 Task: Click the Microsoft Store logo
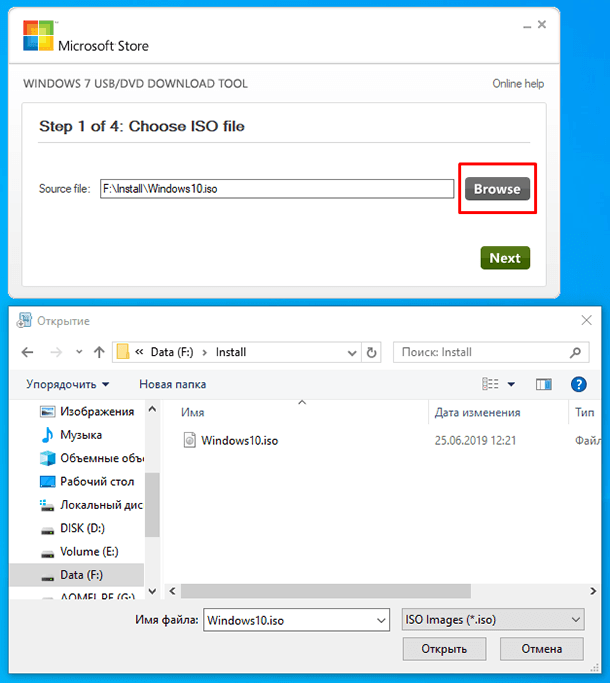[x=38, y=35]
